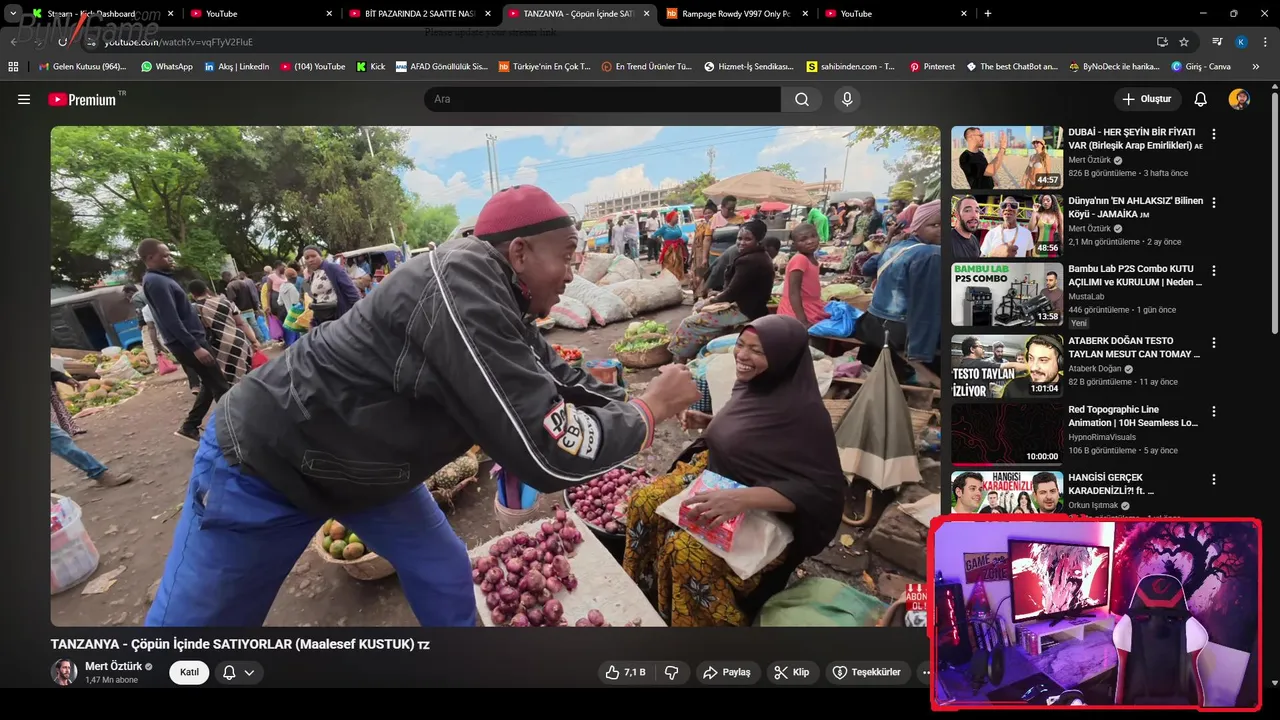Open the YouTube guide hamburger menu
This screenshot has width=1280, height=720.
pyautogui.click(x=24, y=99)
